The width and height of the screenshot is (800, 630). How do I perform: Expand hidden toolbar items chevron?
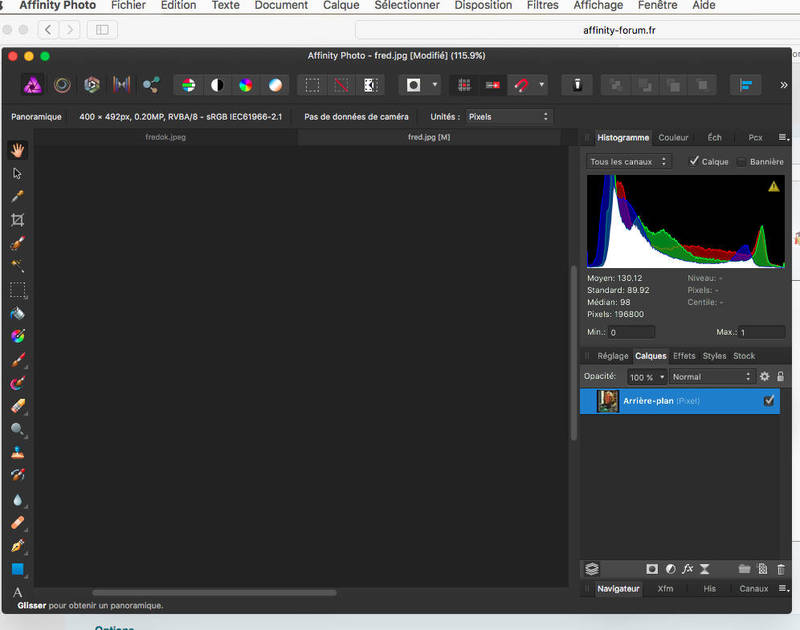click(784, 85)
